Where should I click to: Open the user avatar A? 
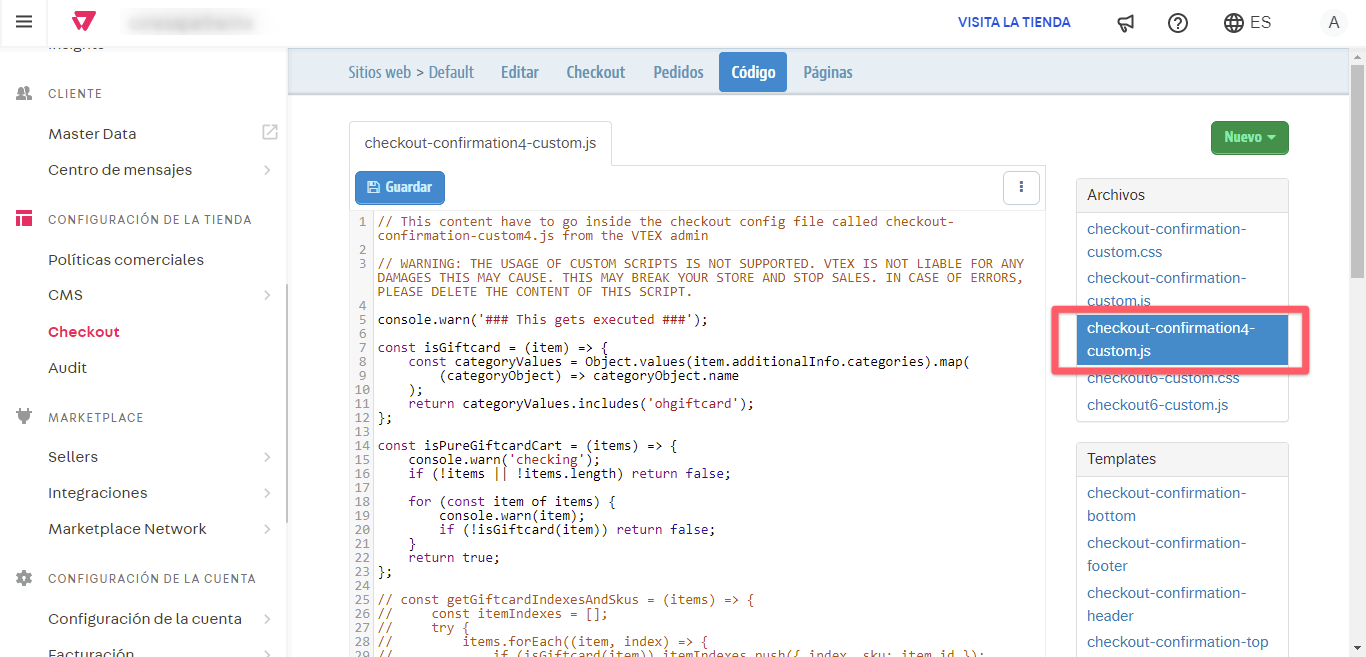[1332, 23]
